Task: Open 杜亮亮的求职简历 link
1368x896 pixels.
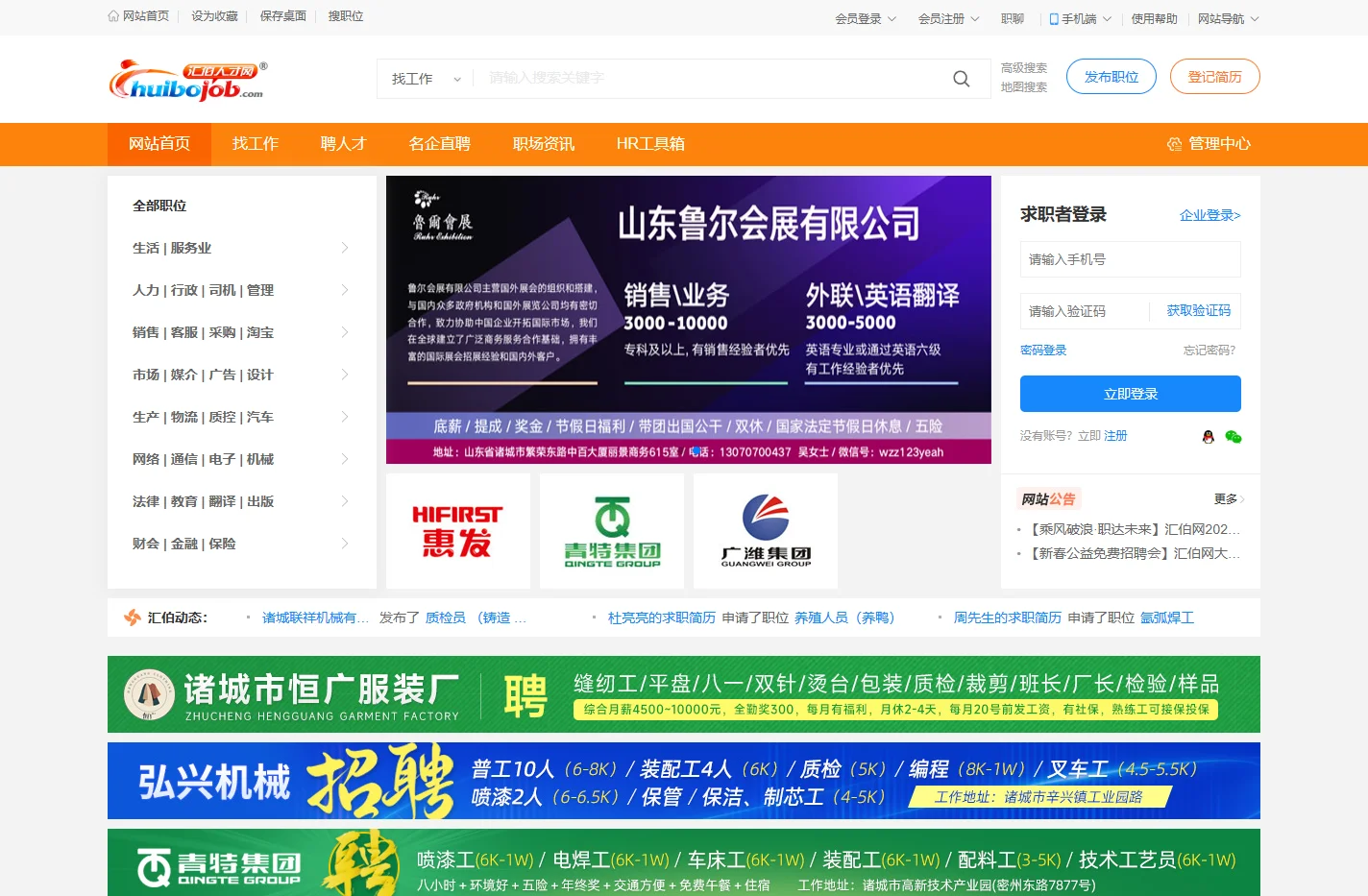Action: (x=662, y=618)
